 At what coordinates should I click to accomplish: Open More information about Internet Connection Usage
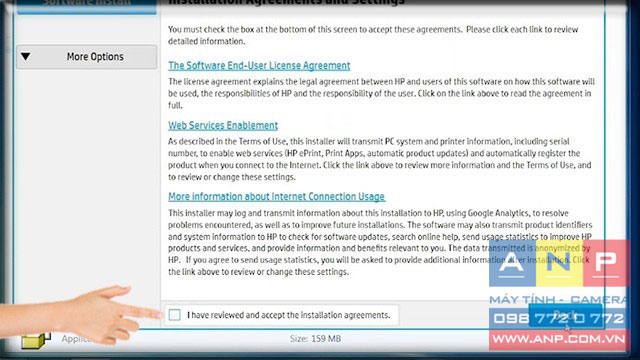click(x=276, y=197)
